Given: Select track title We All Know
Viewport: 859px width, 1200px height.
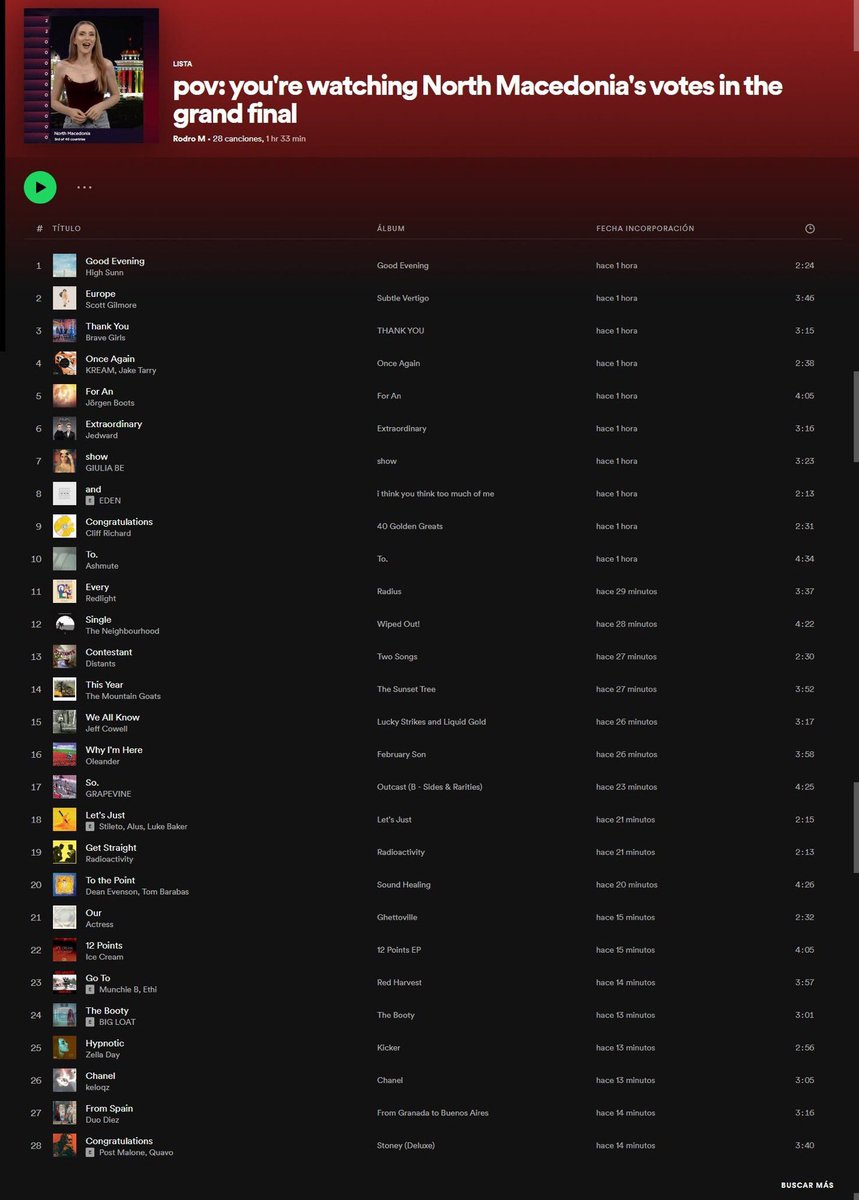Looking at the screenshot, I should pos(113,717).
